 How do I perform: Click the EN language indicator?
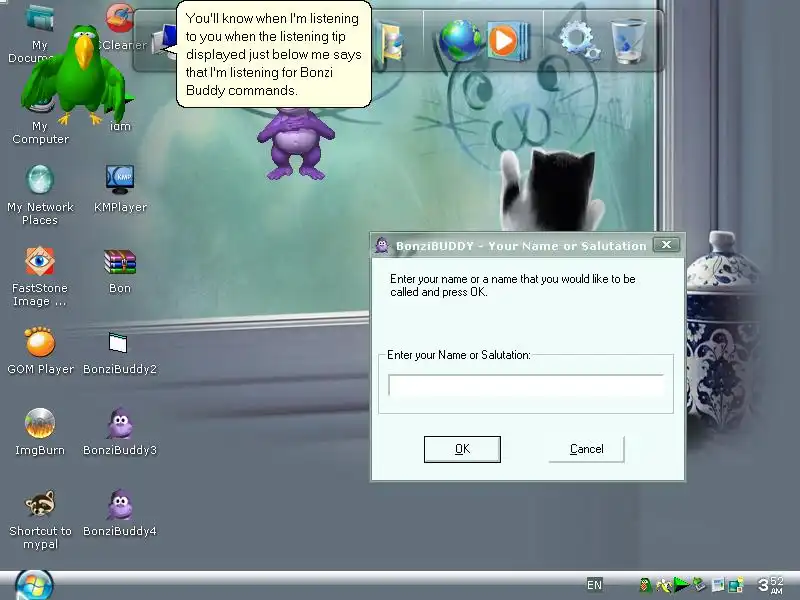pyautogui.click(x=594, y=585)
